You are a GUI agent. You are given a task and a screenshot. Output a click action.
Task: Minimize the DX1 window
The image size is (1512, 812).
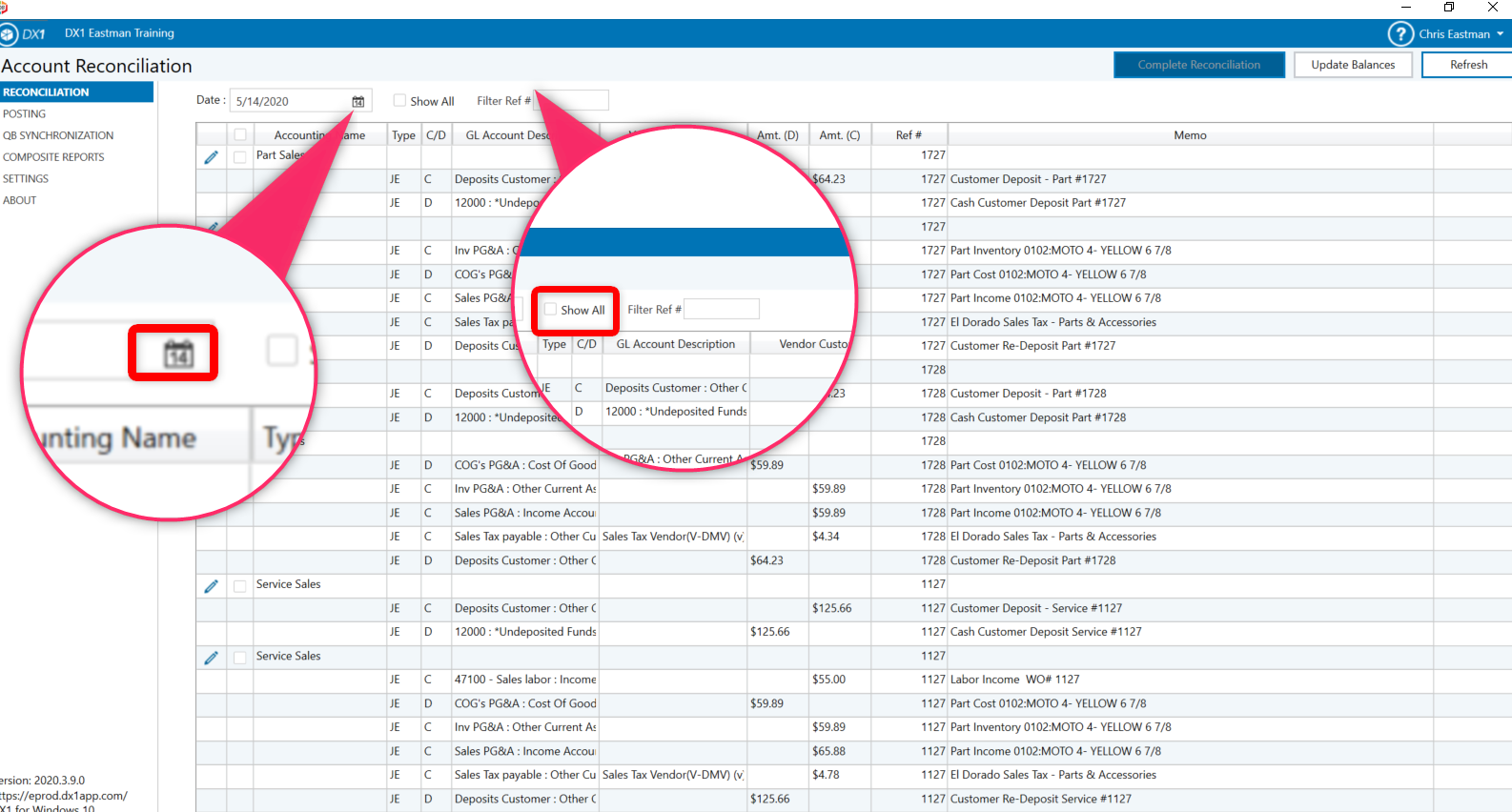[x=1405, y=7]
